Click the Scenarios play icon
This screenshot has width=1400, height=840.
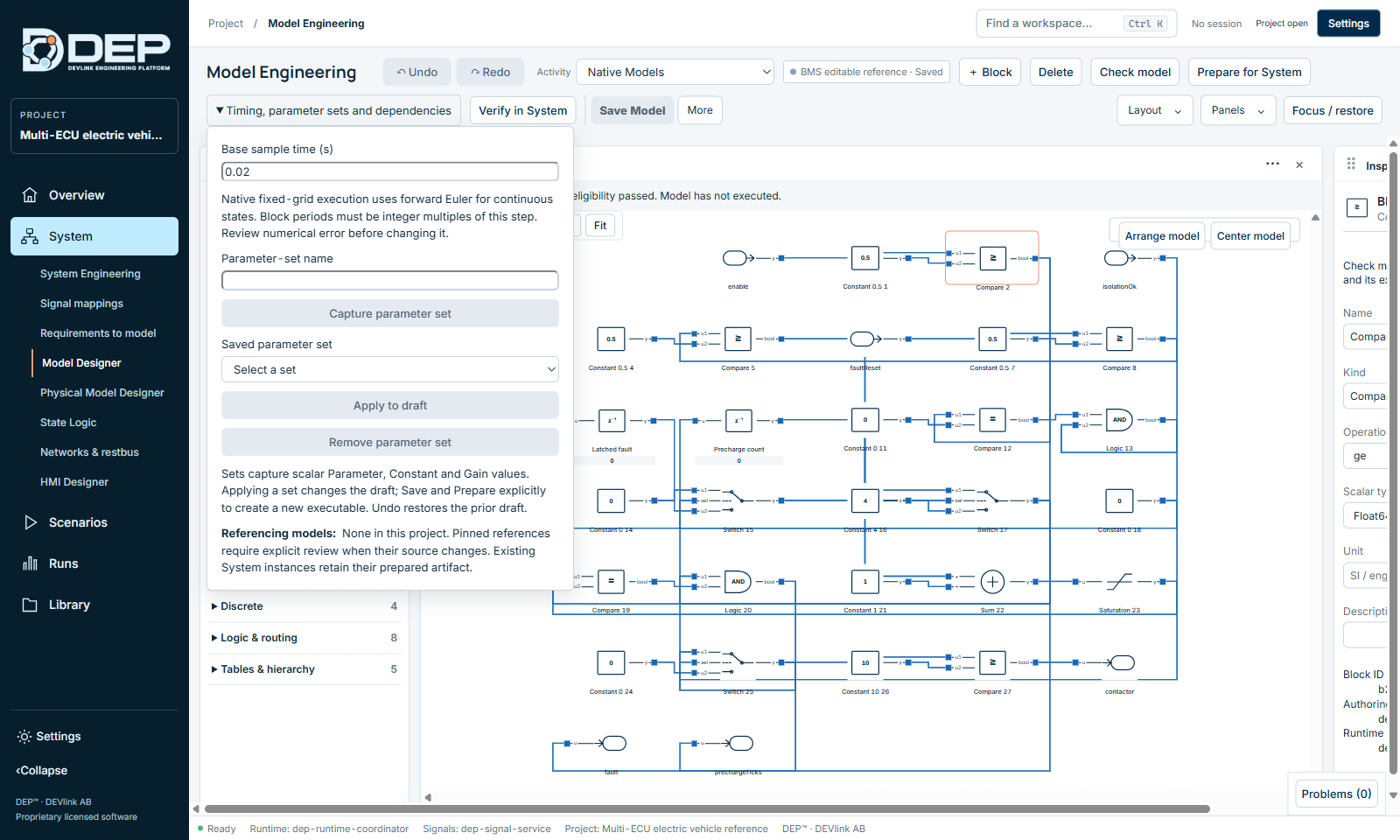(30, 522)
